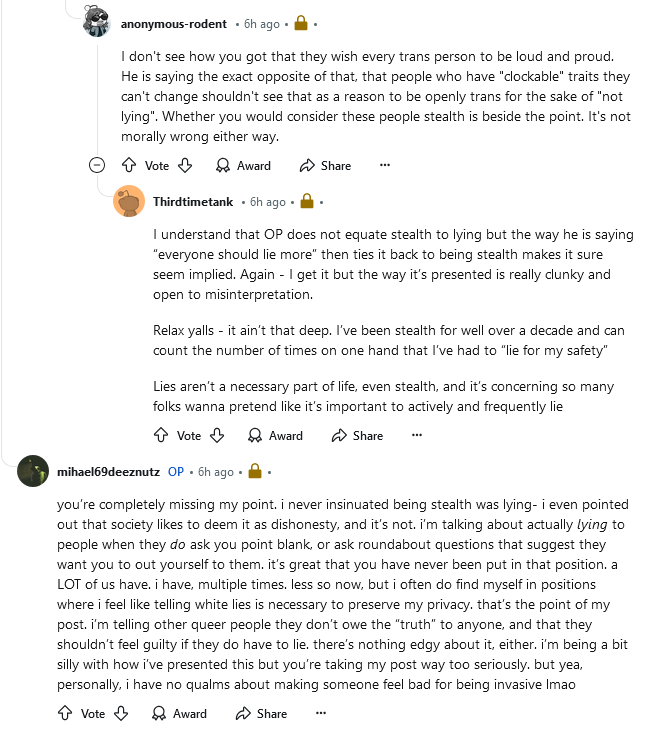Share anonymous-rodent's comment
Screen dimensions: 665x731
point(325,166)
